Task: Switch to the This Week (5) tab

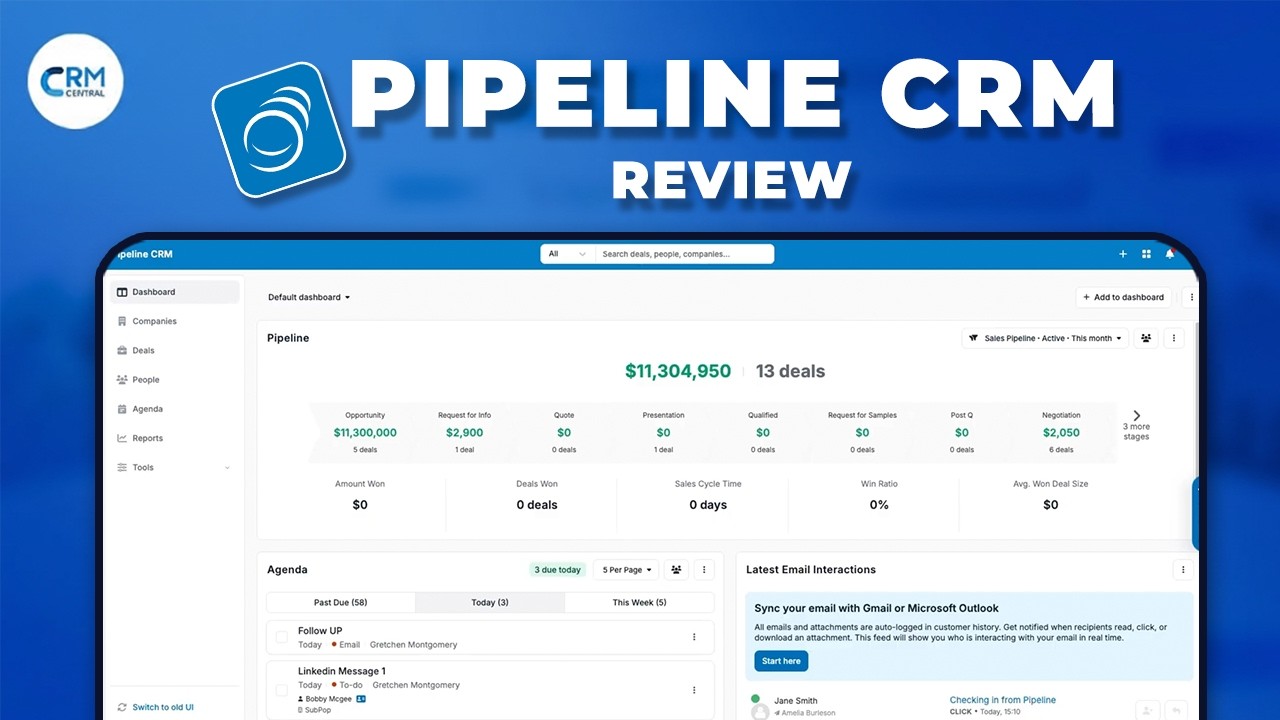Action: pyautogui.click(x=640, y=602)
